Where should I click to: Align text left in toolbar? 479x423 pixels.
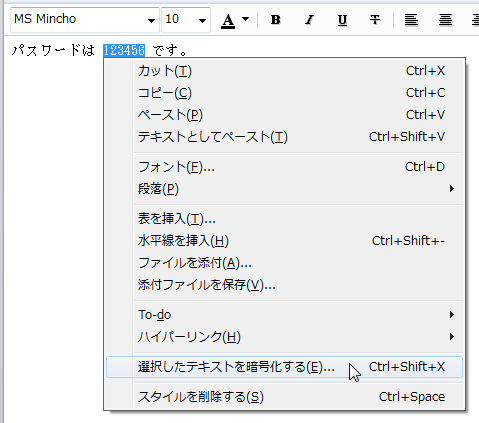(411, 20)
